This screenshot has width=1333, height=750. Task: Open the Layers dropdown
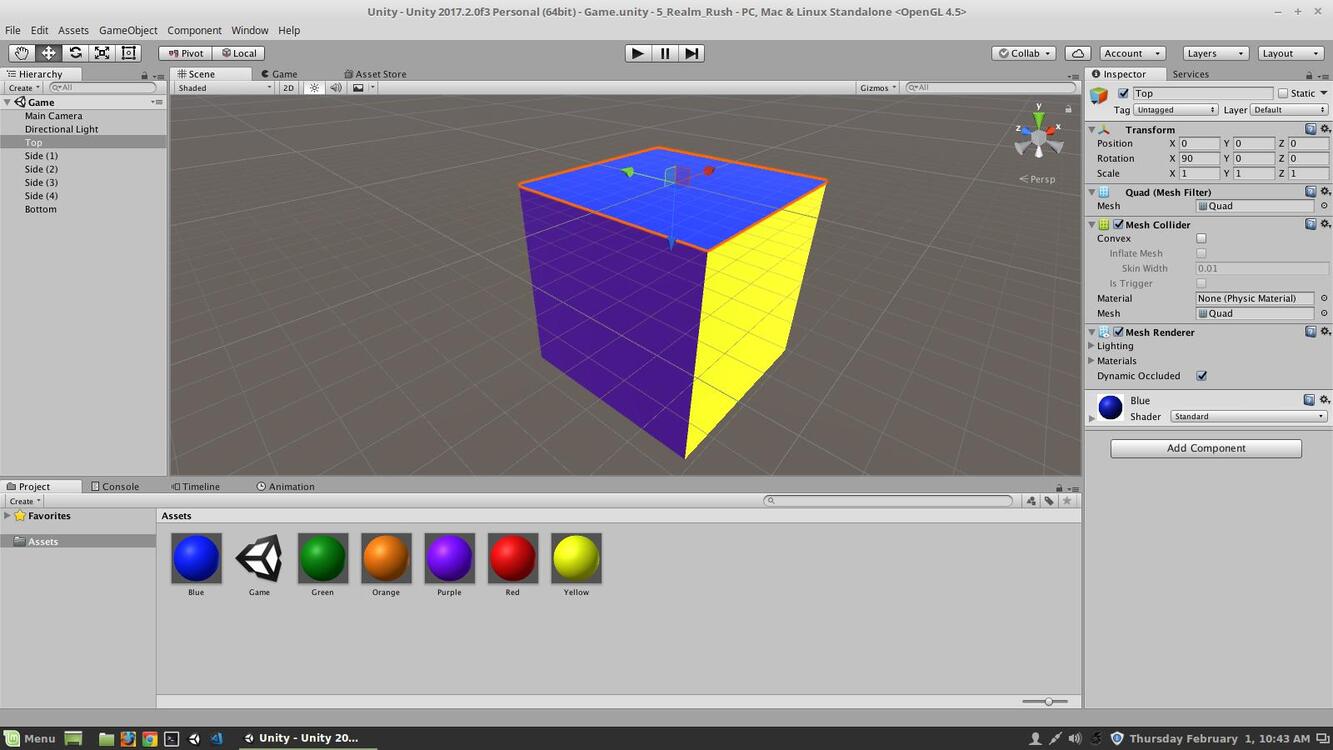coord(1214,53)
